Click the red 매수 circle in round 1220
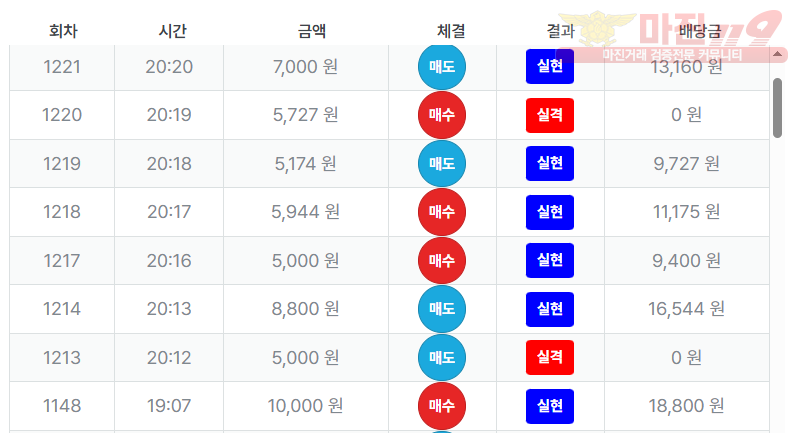This screenshot has width=799, height=433. pyautogui.click(x=441, y=115)
